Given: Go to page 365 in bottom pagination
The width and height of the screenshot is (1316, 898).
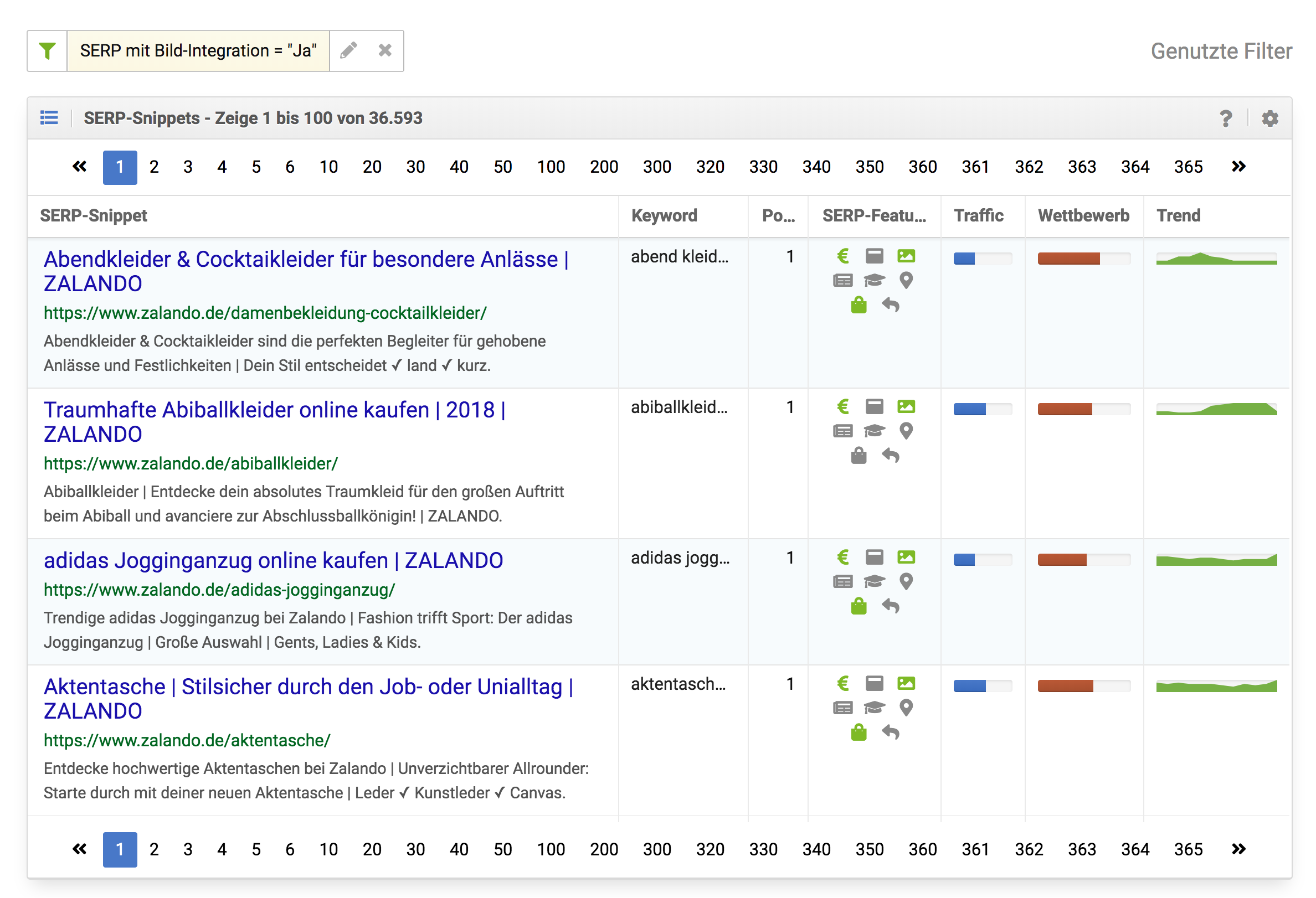Looking at the screenshot, I should click(x=1188, y=849).
